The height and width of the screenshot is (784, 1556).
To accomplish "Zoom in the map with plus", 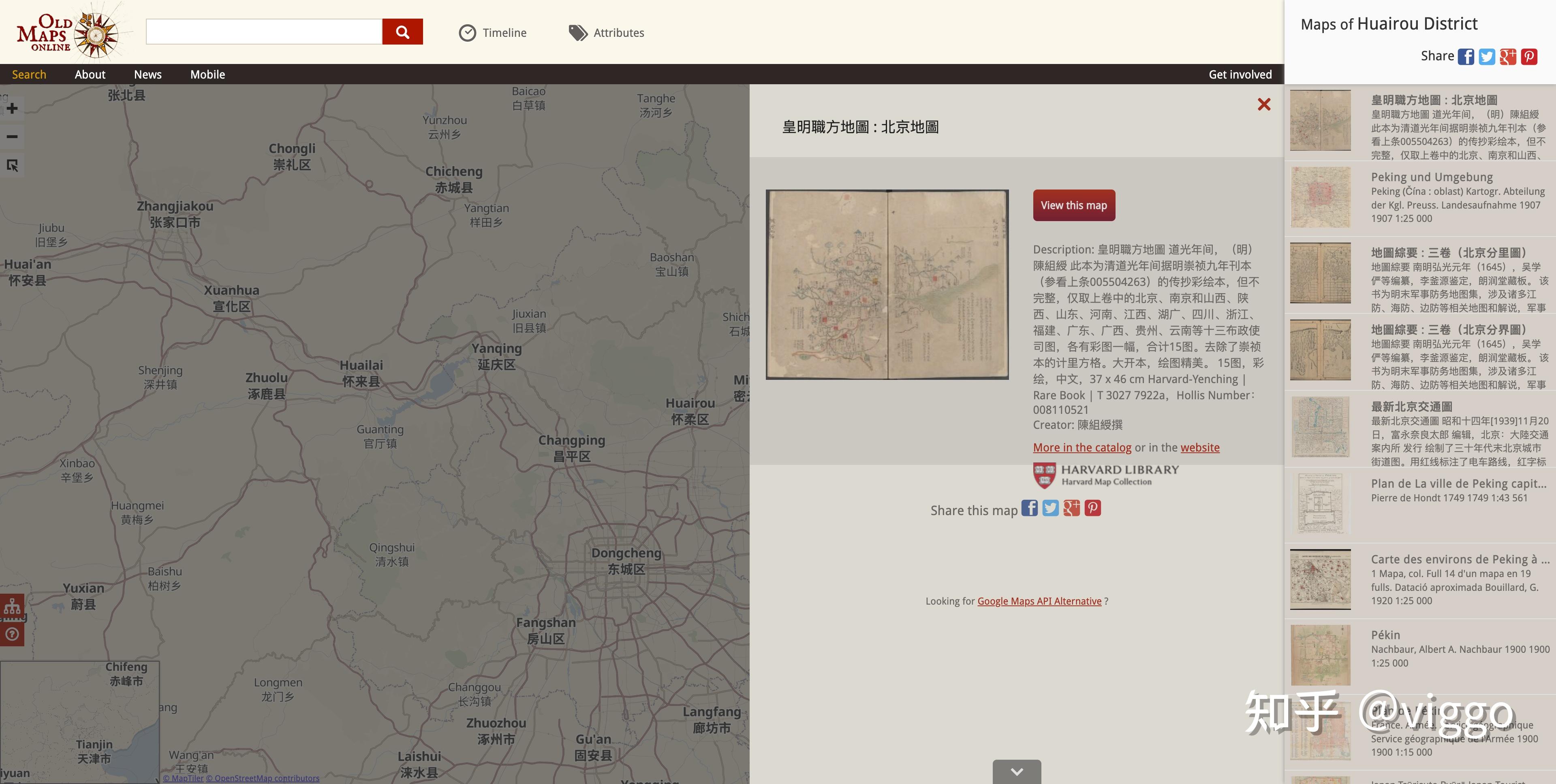I will (x=12, y=109).
